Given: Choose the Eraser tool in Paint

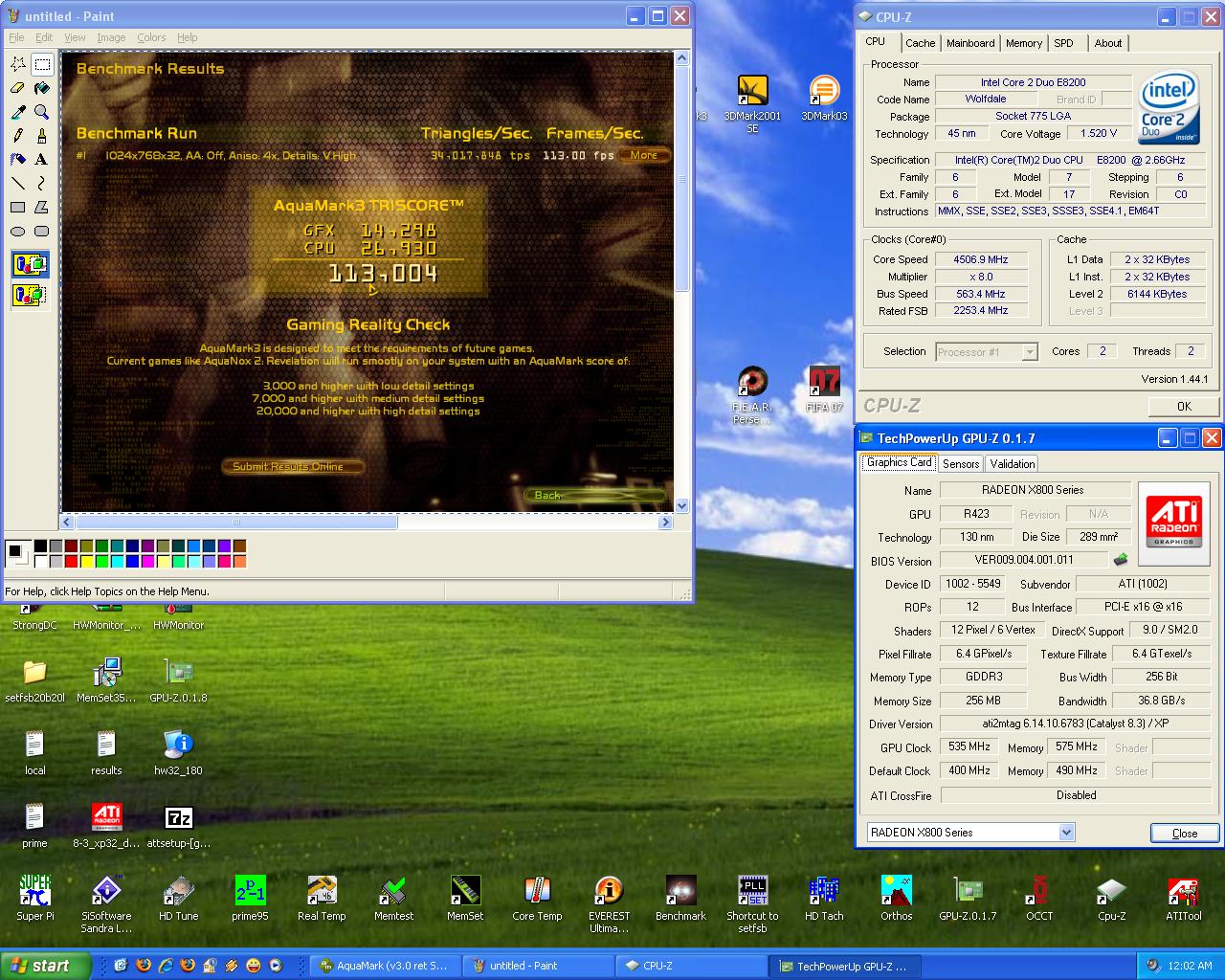Looking at the screenshot, I should pos(18,88).
